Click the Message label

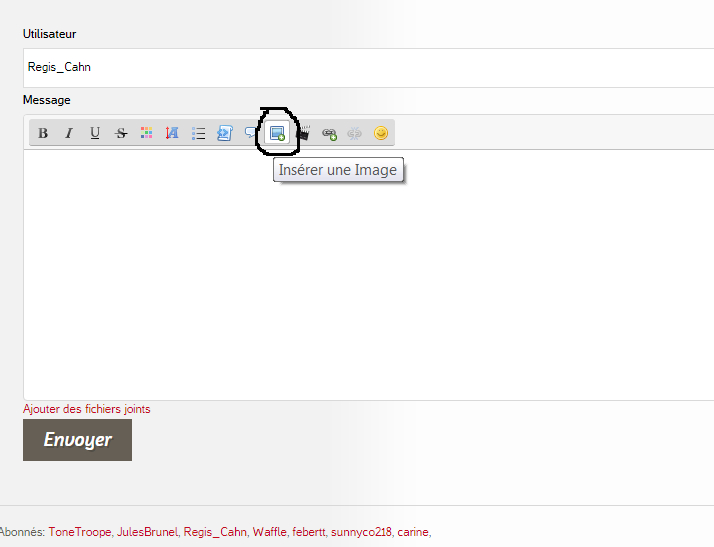pyautogui.click(x=46, y=100)
